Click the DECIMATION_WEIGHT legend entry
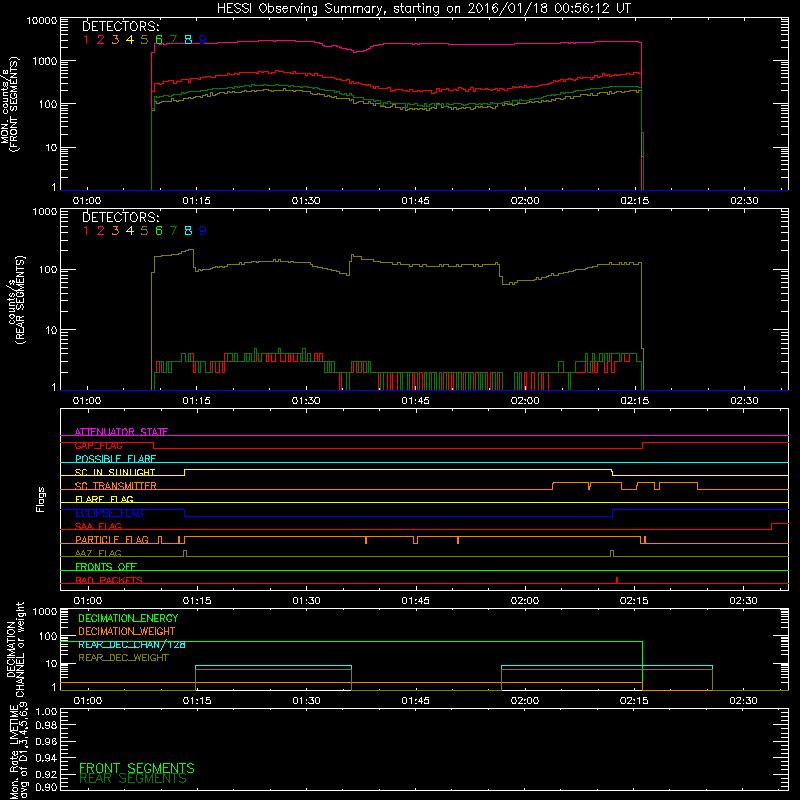 (x=127, y=631)
